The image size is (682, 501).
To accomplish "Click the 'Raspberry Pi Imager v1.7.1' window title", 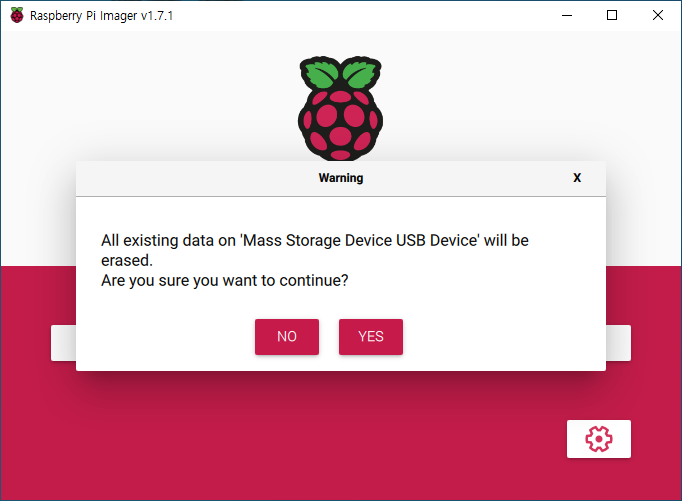I will [101, 16].
